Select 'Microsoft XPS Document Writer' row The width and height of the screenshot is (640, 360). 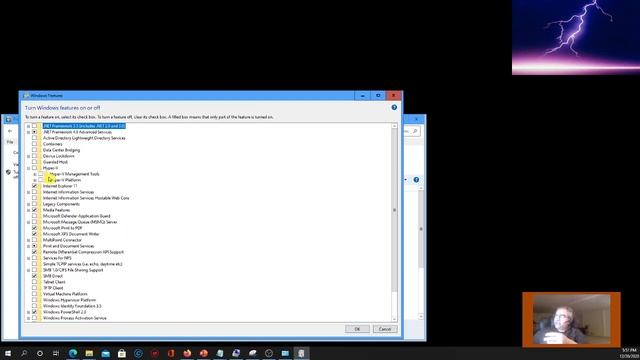(71, 234)
